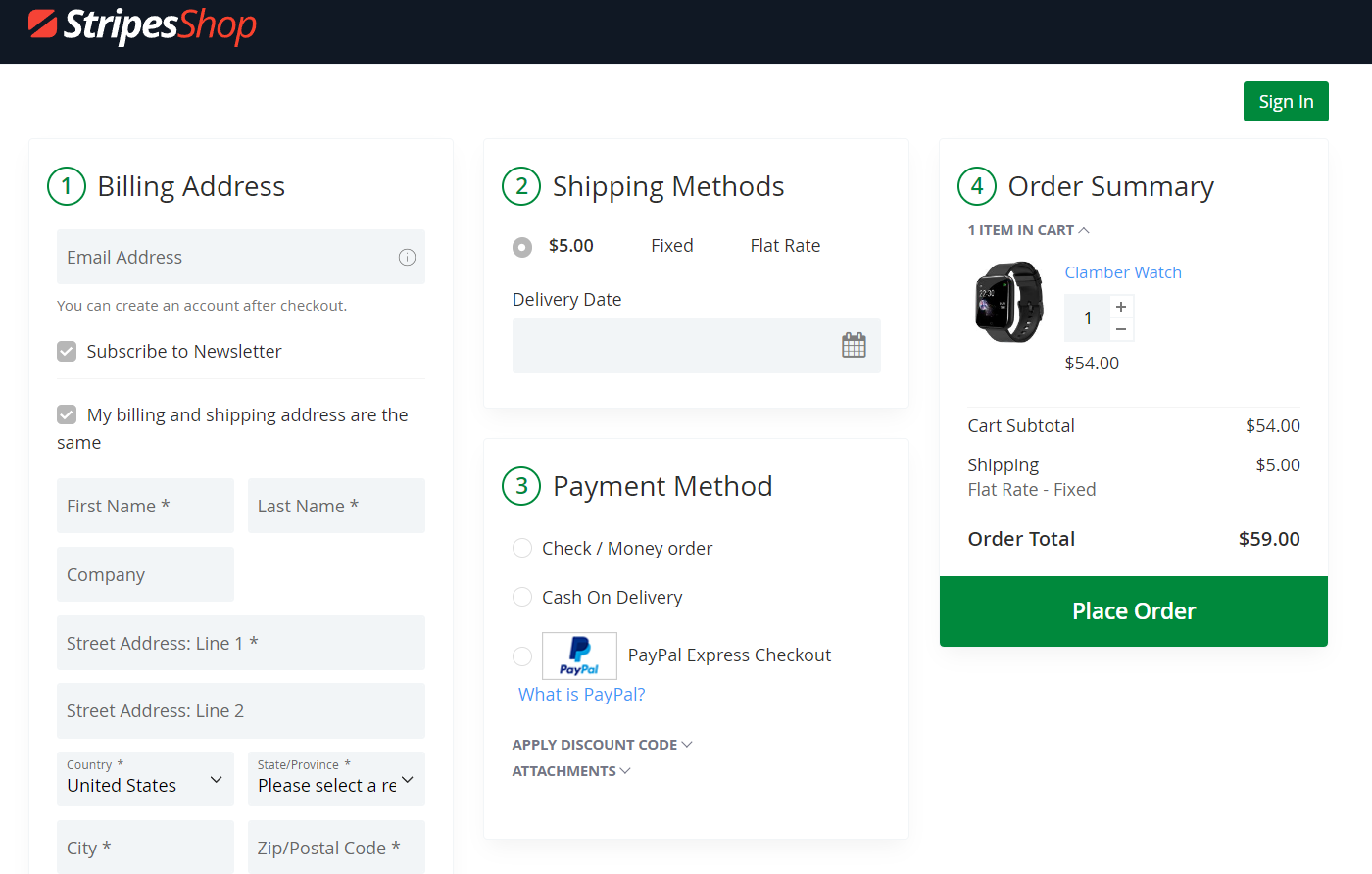The width and height of the screenshot is (1372, 874).
Task: Click the email address info icon
Action: (407, 258)
